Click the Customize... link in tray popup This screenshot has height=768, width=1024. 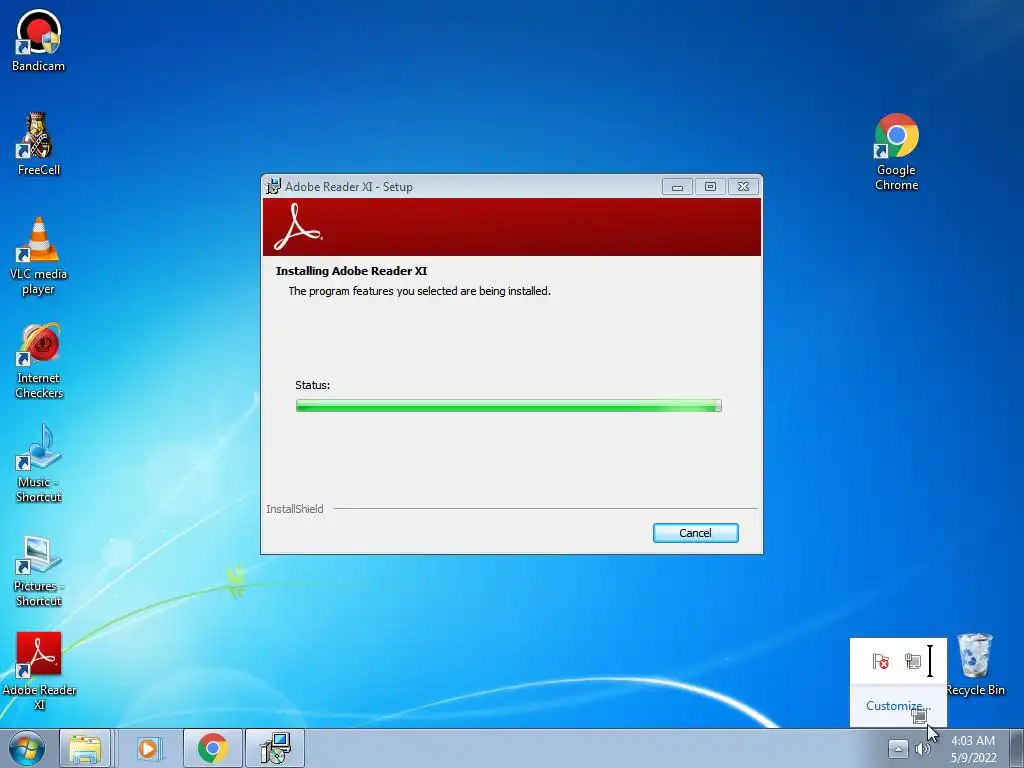point(898,706)
